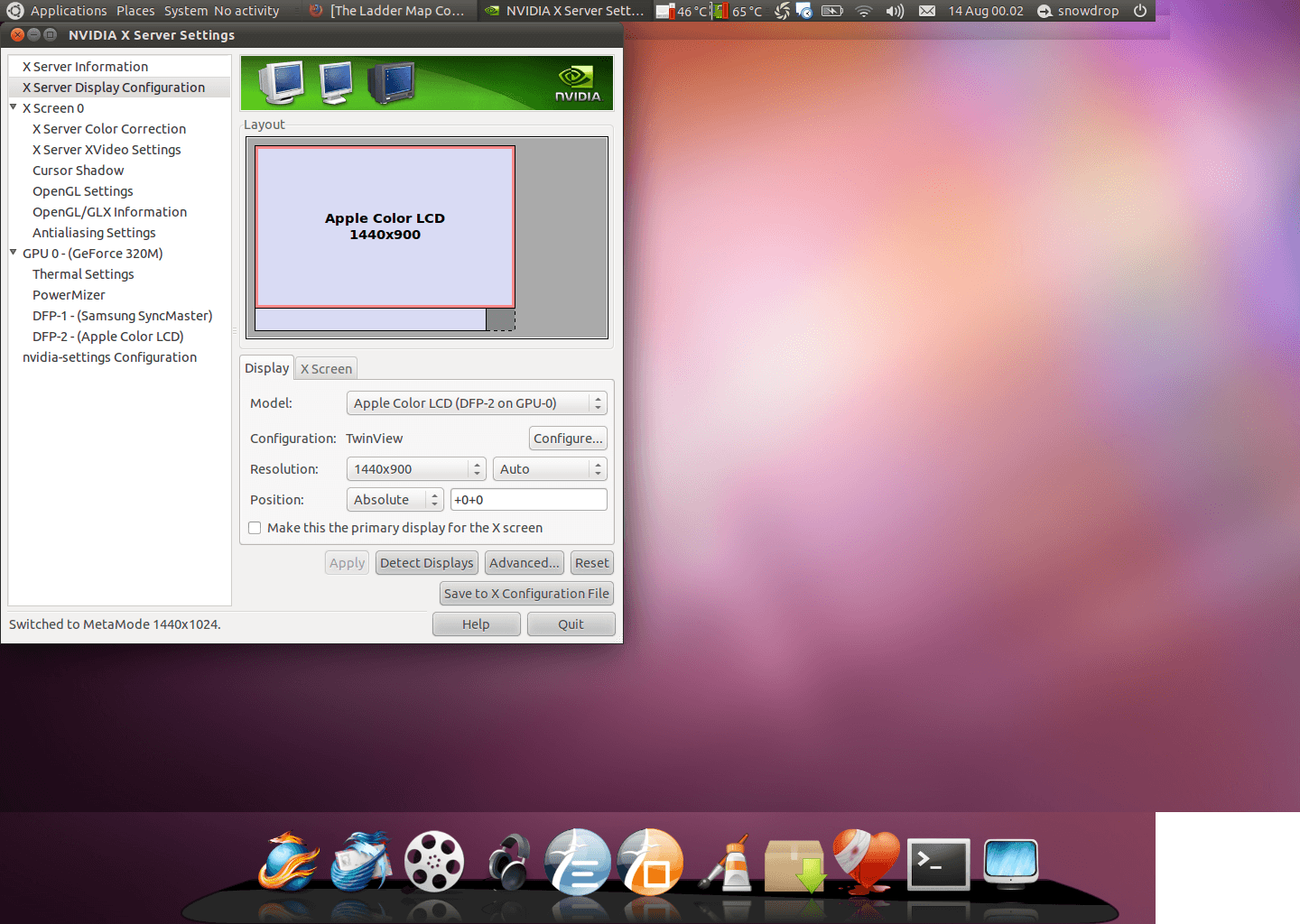Image resolution: width=1300 pixels, height=924 pixels.
Task: Click the 65 °C GPU temperature indicator
Action: click(x=738, y=11)
